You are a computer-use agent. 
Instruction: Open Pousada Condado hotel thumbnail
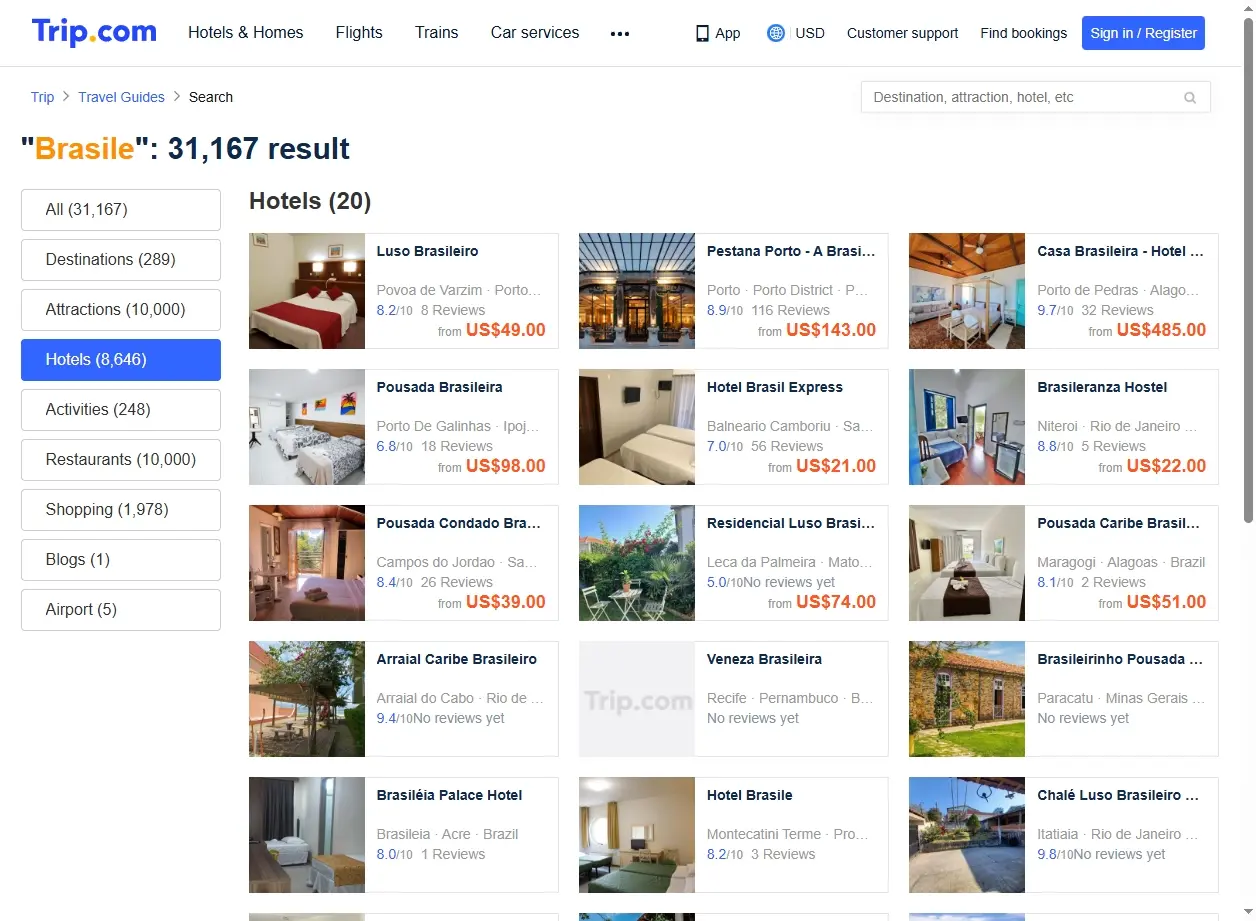pyautogui.click(x=307, y=563)
